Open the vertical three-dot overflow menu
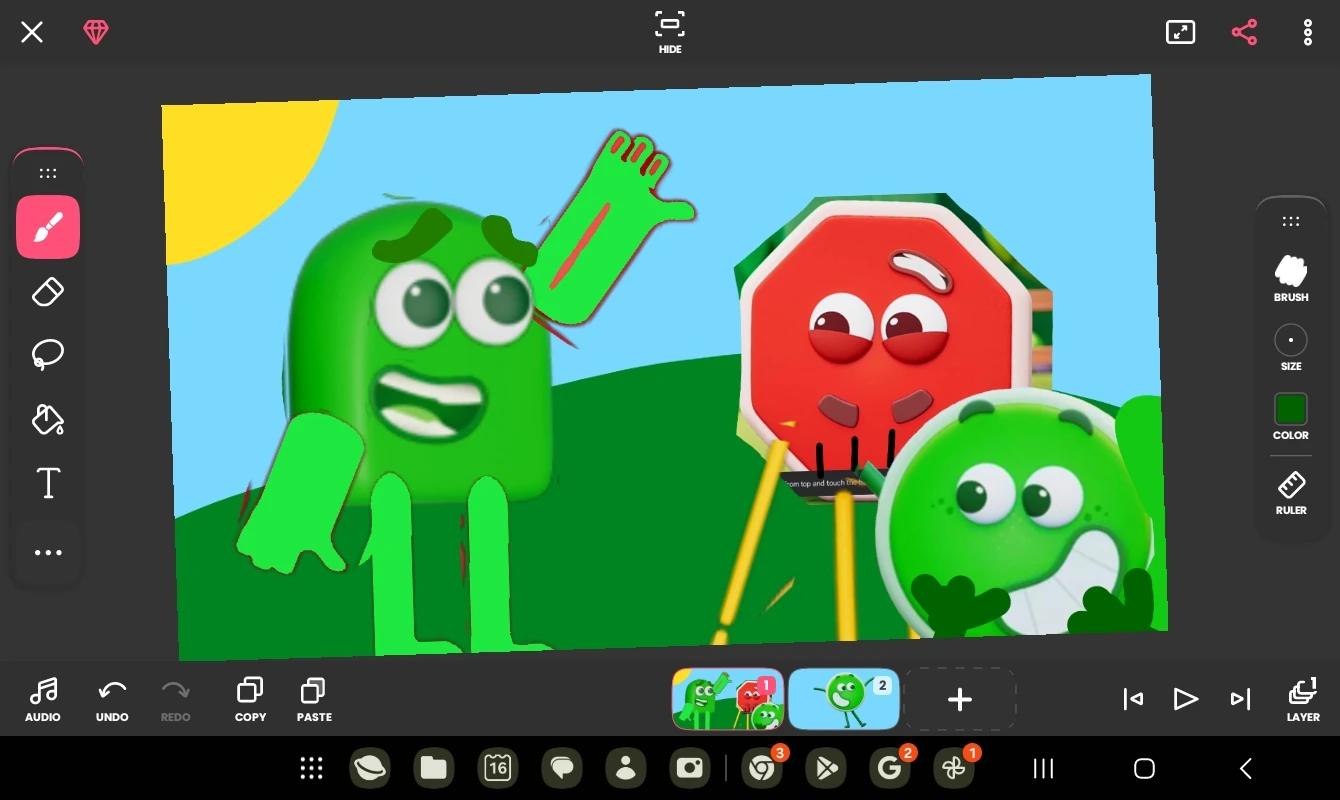This screenshot has width=1340, height=800. coord(1308,32)
